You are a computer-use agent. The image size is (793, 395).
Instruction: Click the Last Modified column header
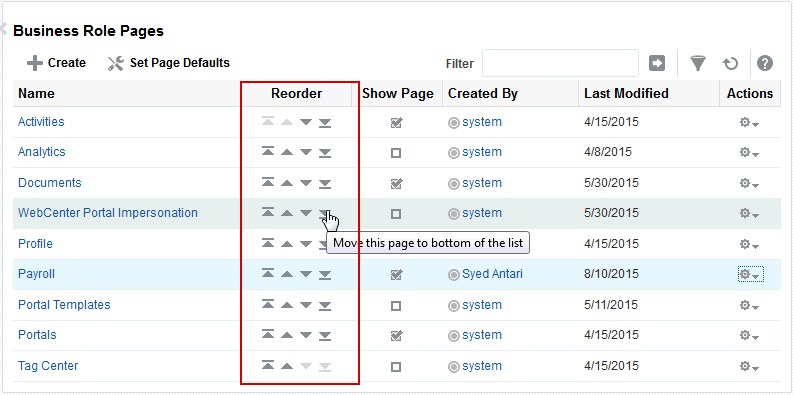(626, 94)
